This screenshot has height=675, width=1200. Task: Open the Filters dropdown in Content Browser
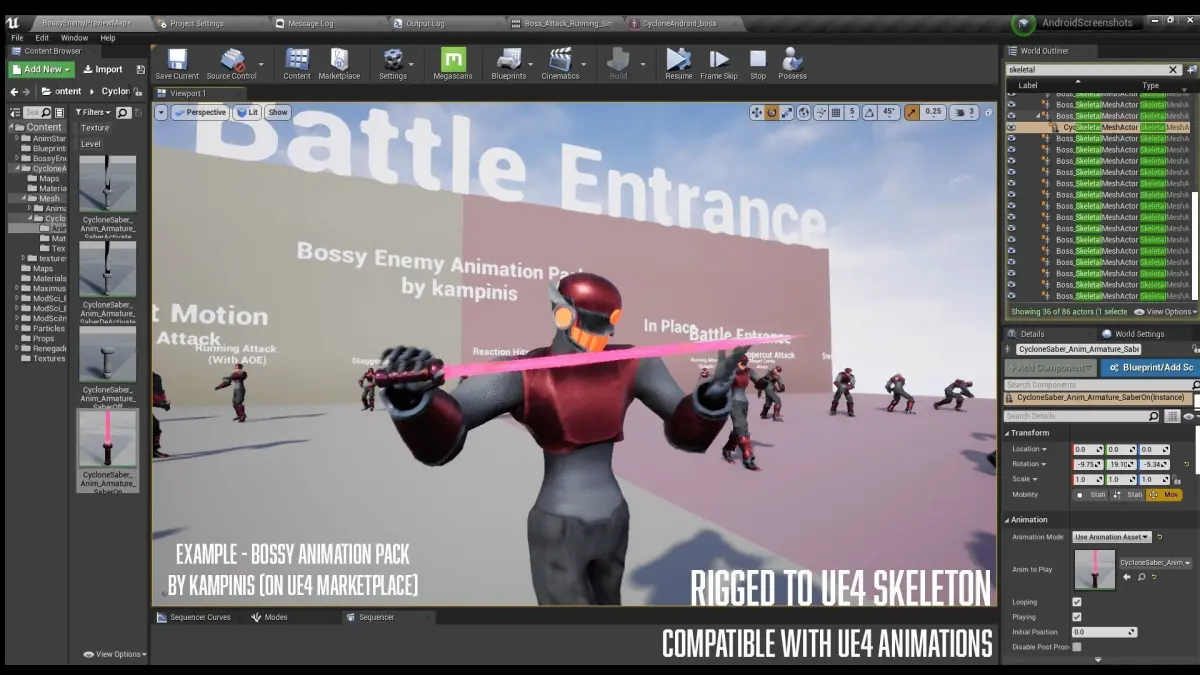tap(95, 112)
